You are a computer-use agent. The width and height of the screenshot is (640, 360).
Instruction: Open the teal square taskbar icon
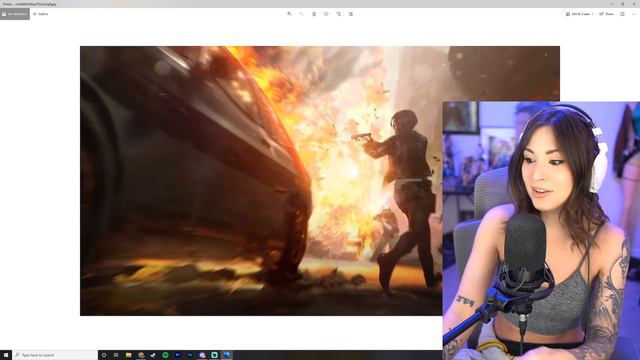[215, 355]
